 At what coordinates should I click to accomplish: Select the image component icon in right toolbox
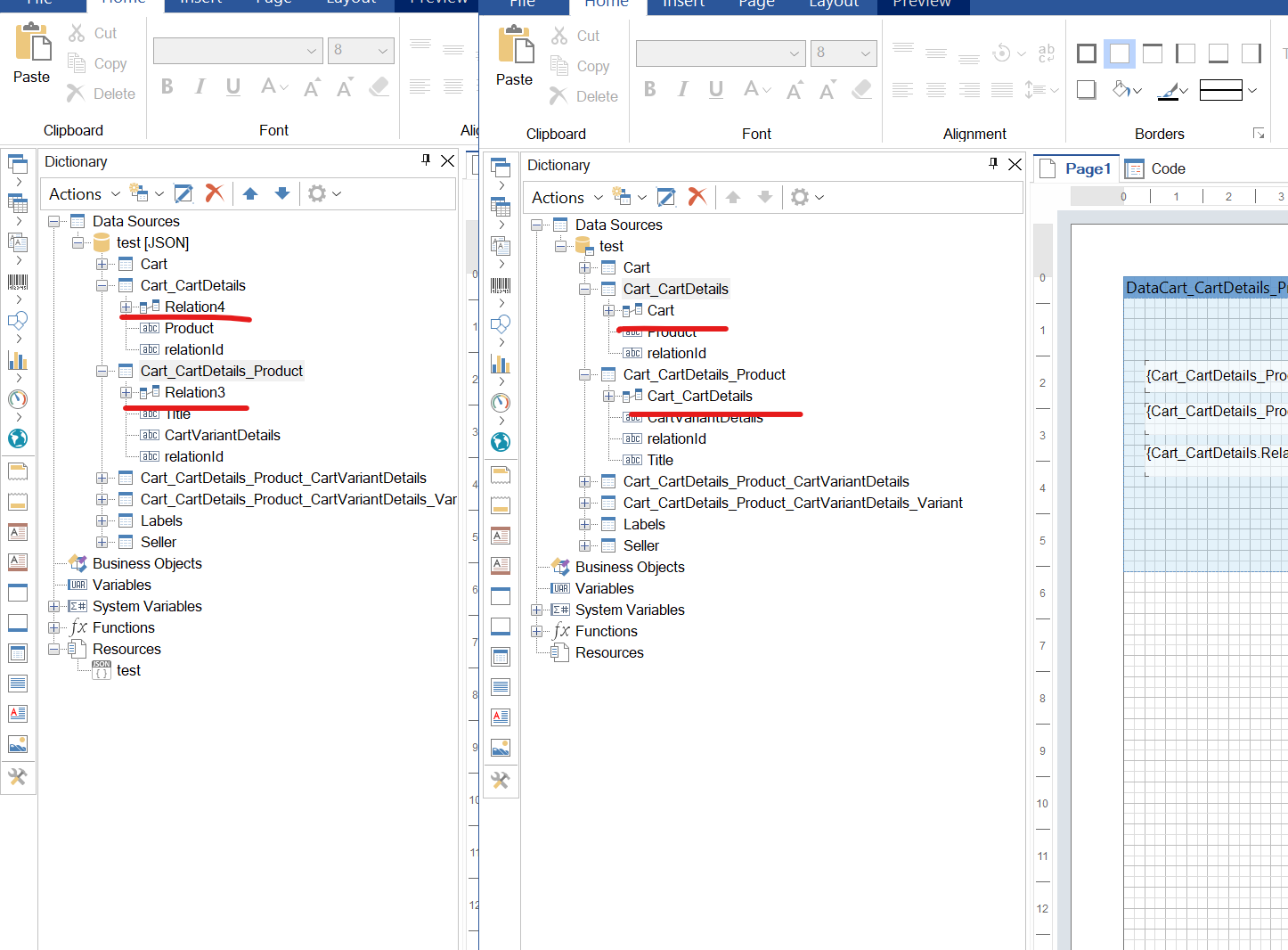point(501,747)
